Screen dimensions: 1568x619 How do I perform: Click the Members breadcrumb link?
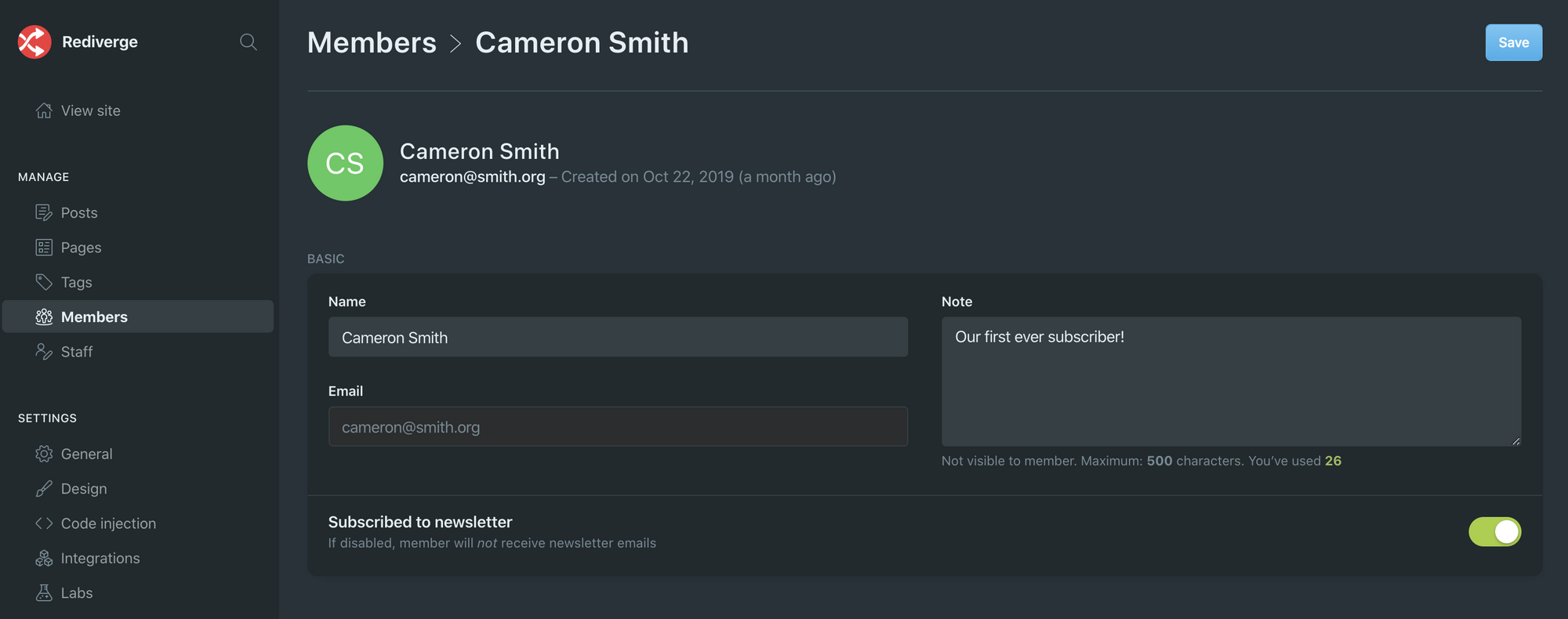(x=372, y=42)
